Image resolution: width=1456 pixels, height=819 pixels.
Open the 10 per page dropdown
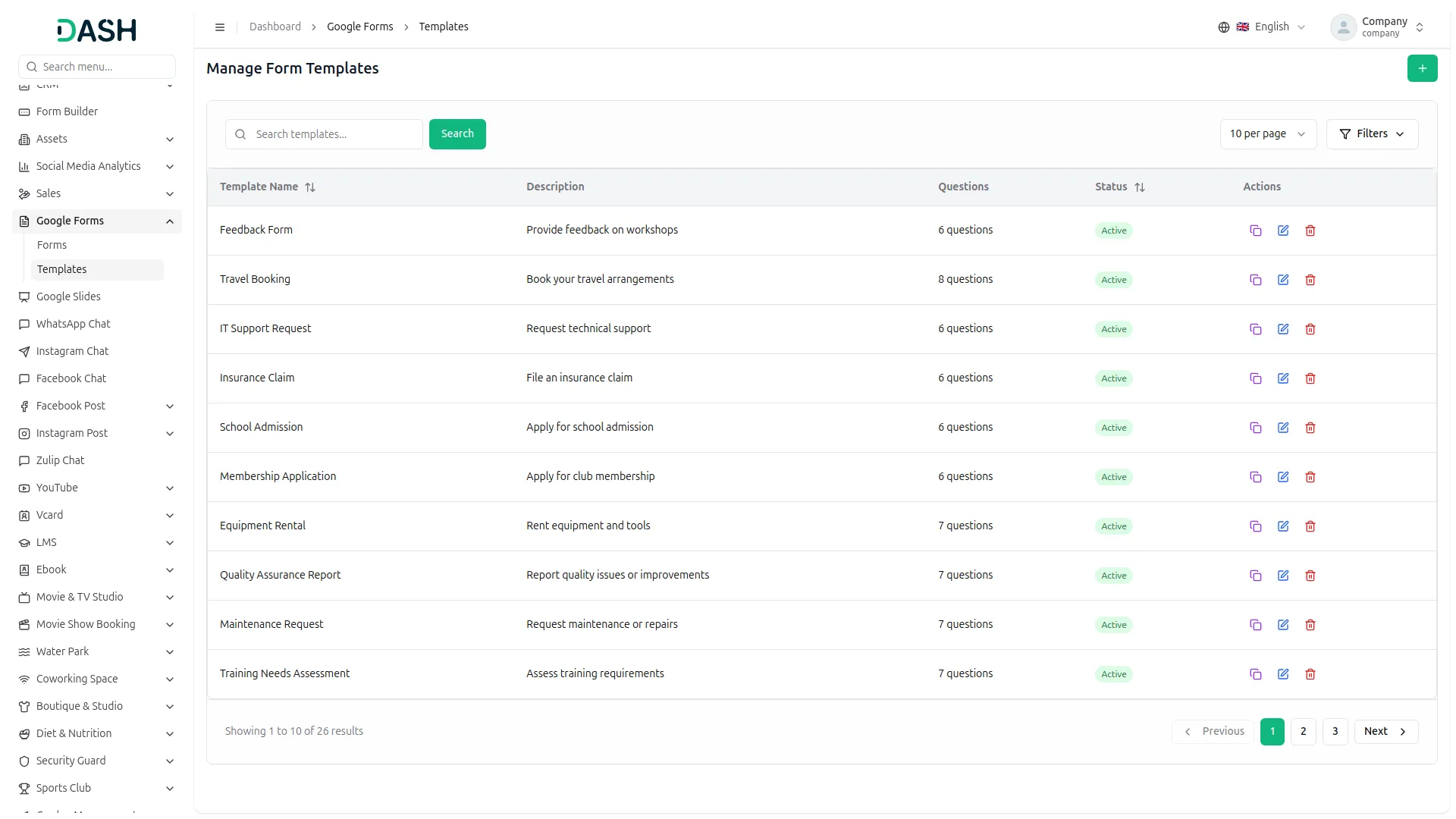pyautogui.click(x=1268, y=134)
